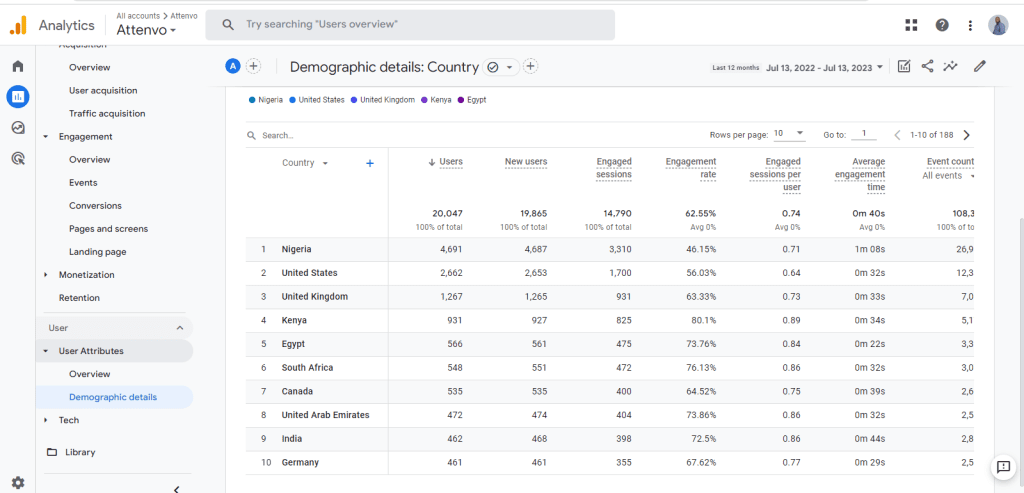Open the Google apps grid icon
The width and height of the screenshot is (1024, 493).
point(911,25)
